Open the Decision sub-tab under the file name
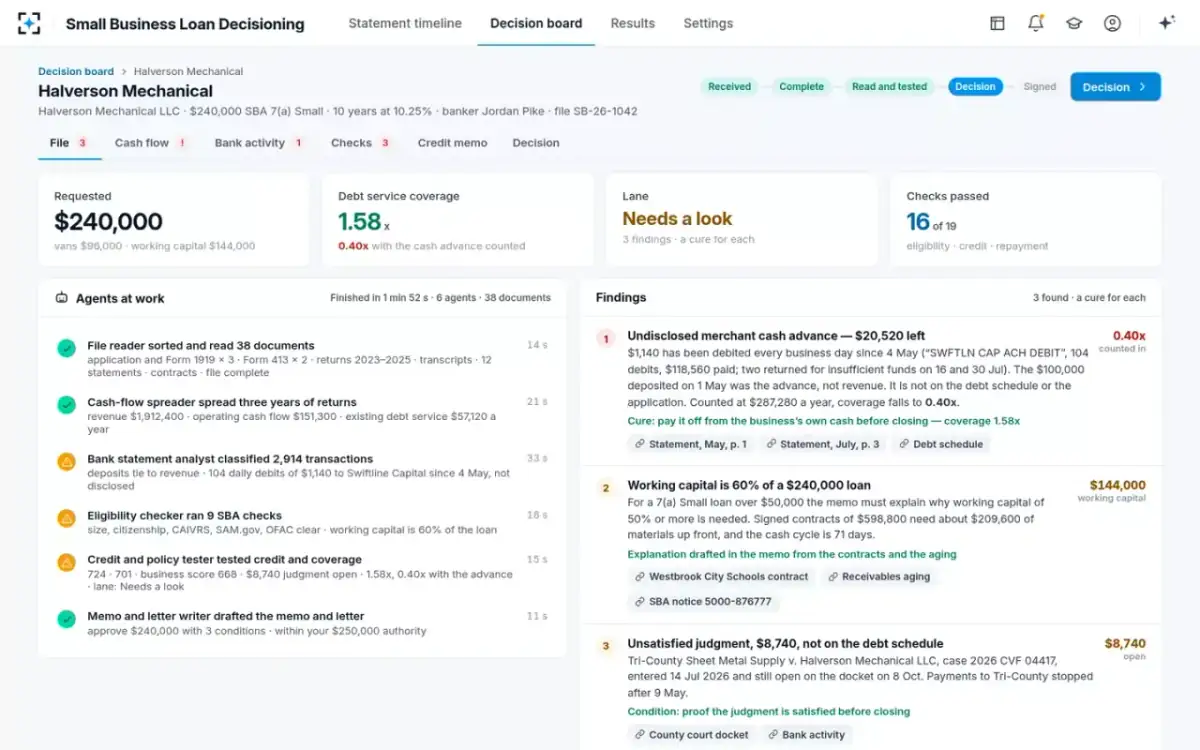1200x750 pixels. point(536,143)
